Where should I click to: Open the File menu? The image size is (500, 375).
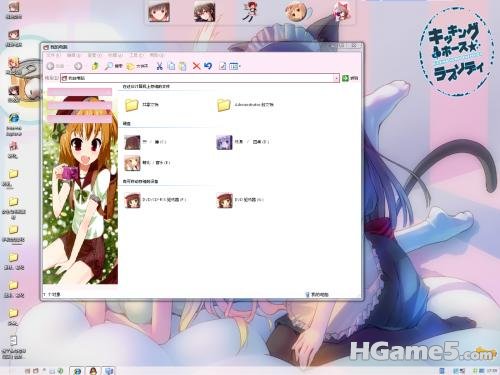pyautogui.click(x=53, y=55)
